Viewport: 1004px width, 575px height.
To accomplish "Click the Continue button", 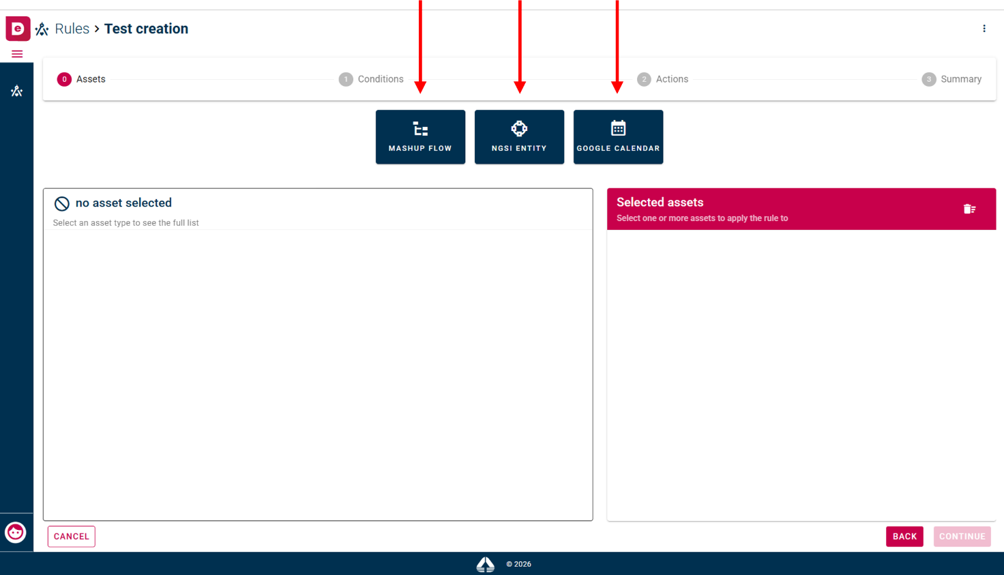I will [x=962, y=537].
